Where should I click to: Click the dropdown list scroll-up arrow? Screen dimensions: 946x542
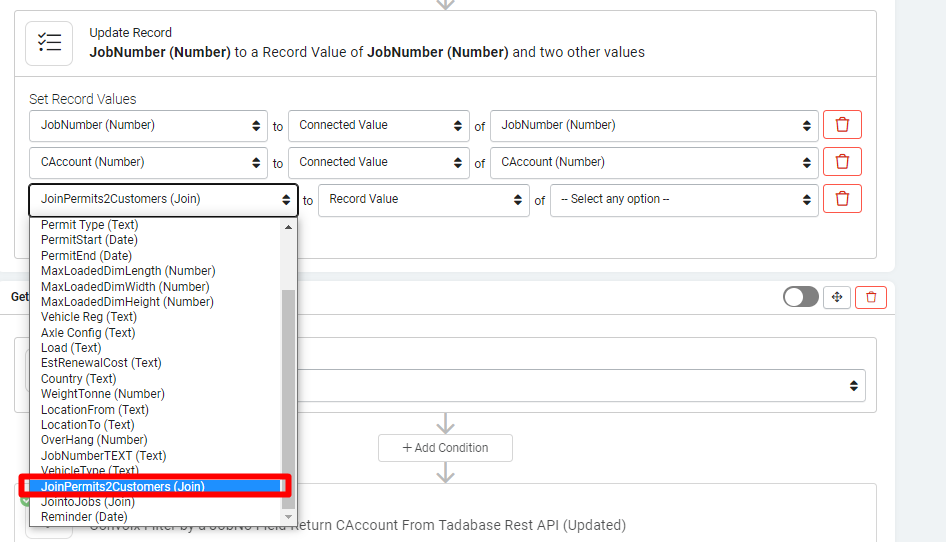tap(289, 226)
